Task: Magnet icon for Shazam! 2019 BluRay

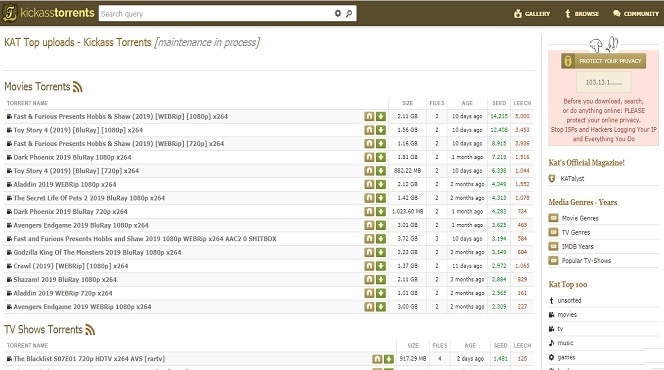Action: point(369,279)
